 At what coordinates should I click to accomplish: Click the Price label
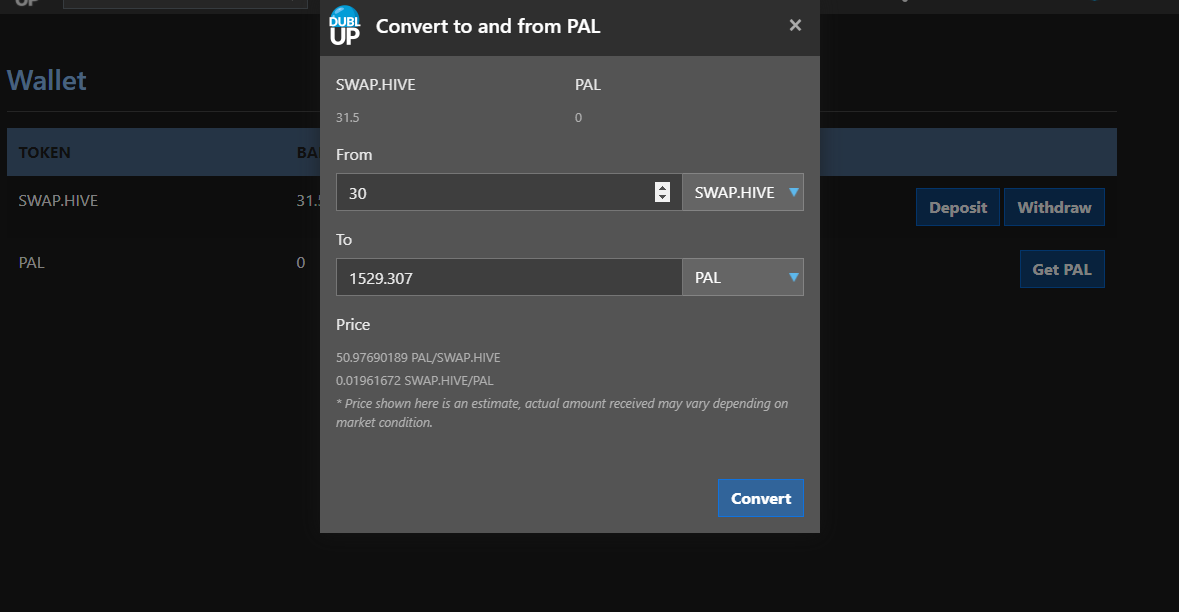point(353,324)
